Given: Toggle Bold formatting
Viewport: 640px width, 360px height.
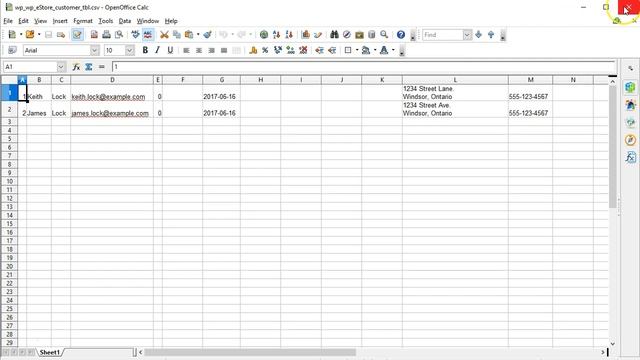Looking at the screenshot, I should [x=145, y=50].
